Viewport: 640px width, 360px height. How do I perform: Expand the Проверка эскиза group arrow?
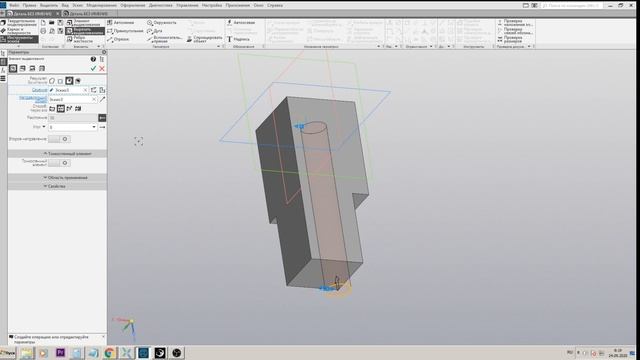pyautogui.click(x=529, y=47)
